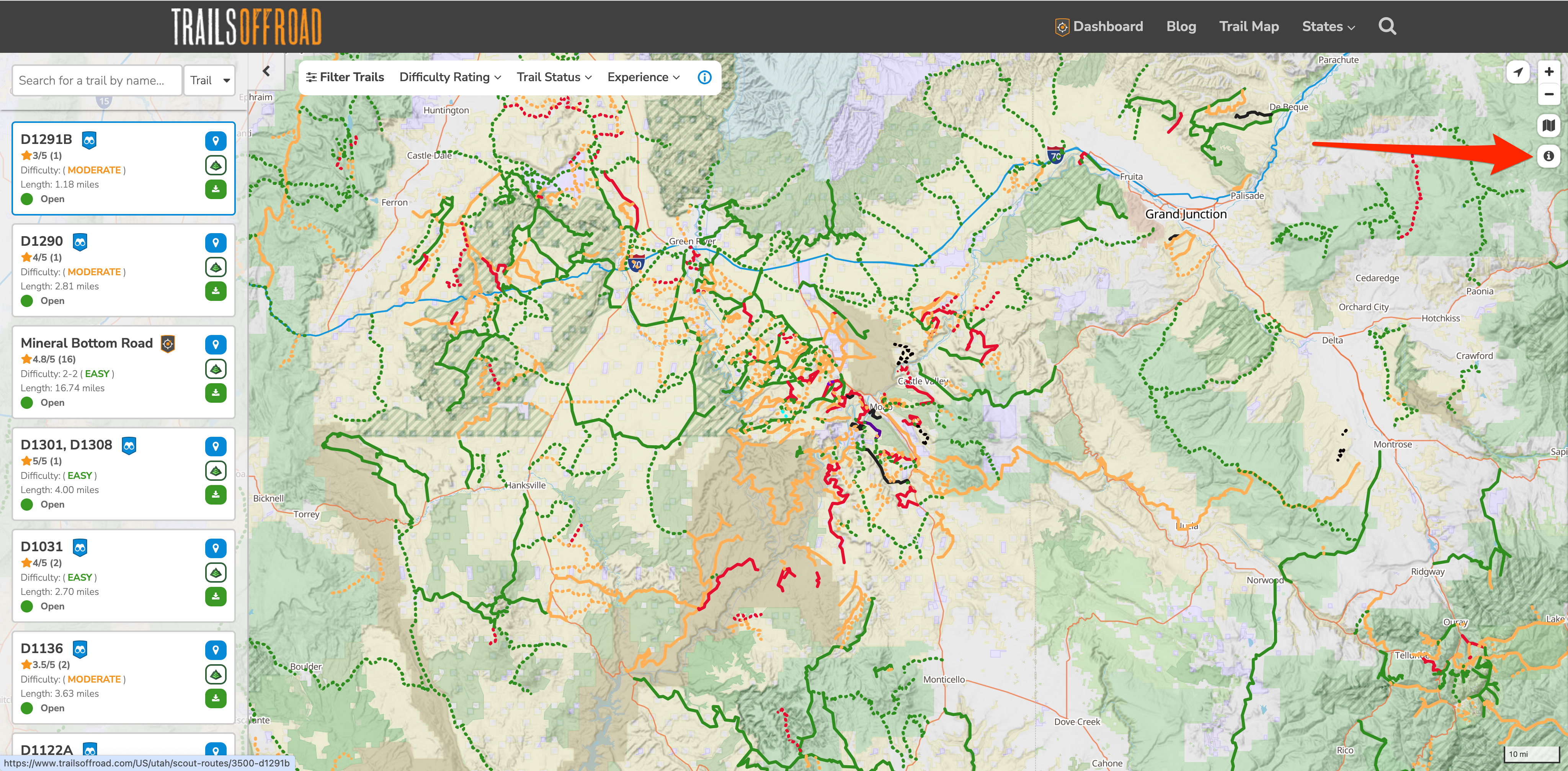Open the States menu dropdown

pyautogui.click(x=1328, y=27)
